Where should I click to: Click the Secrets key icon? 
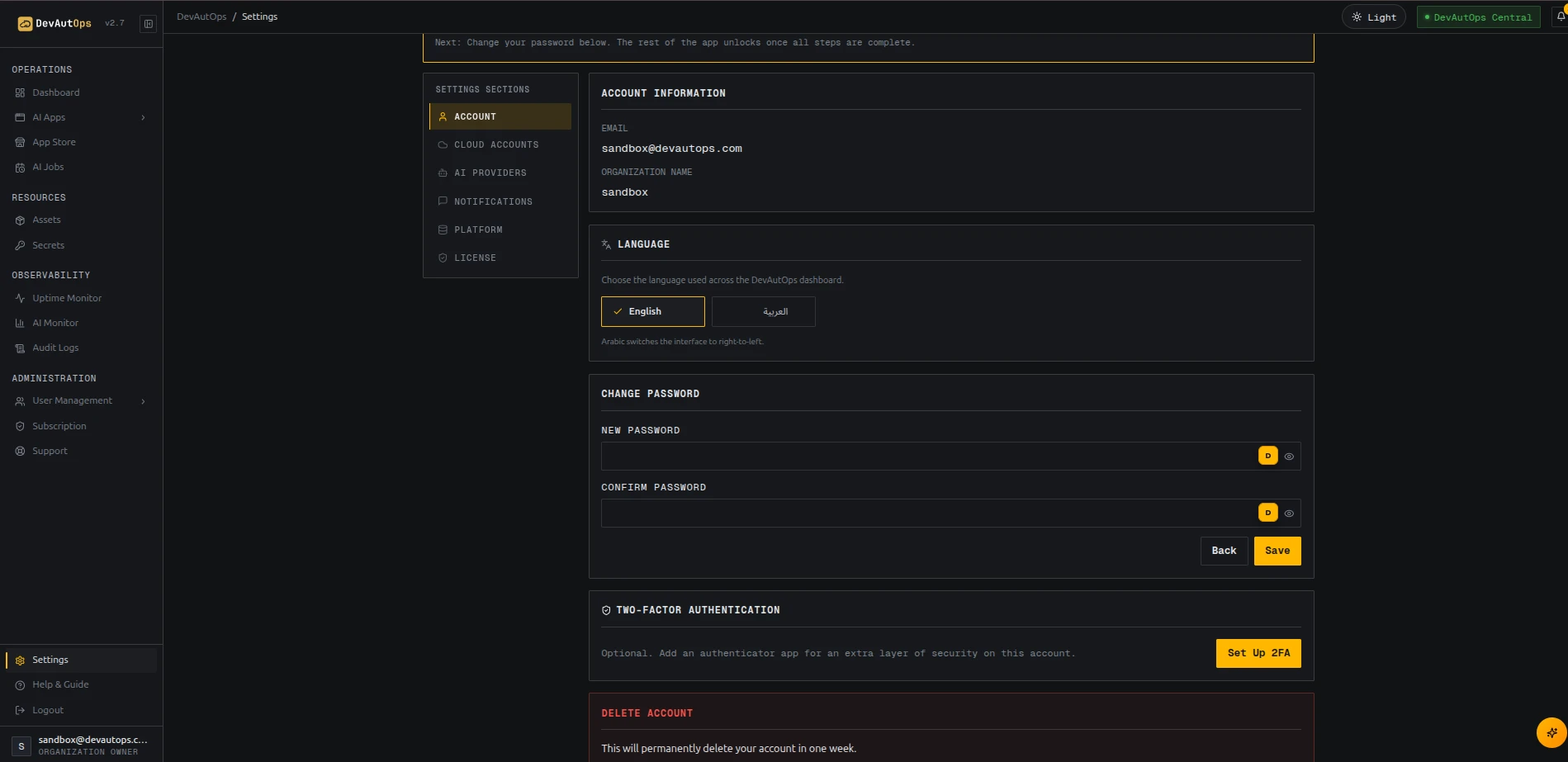point(20,245)
